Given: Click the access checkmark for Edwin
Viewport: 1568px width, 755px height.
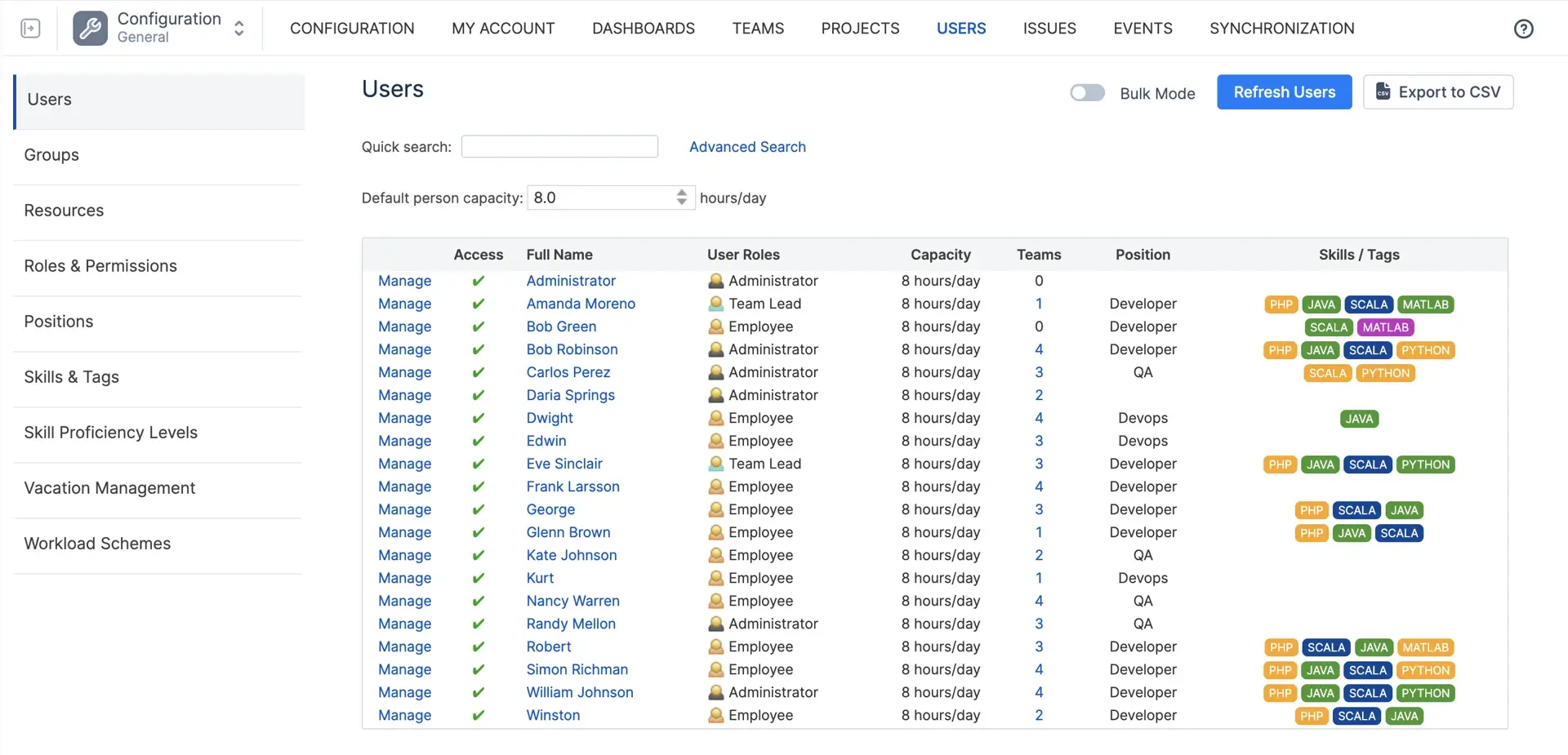Looking at the screenshot, I should (x=479, y=441).
